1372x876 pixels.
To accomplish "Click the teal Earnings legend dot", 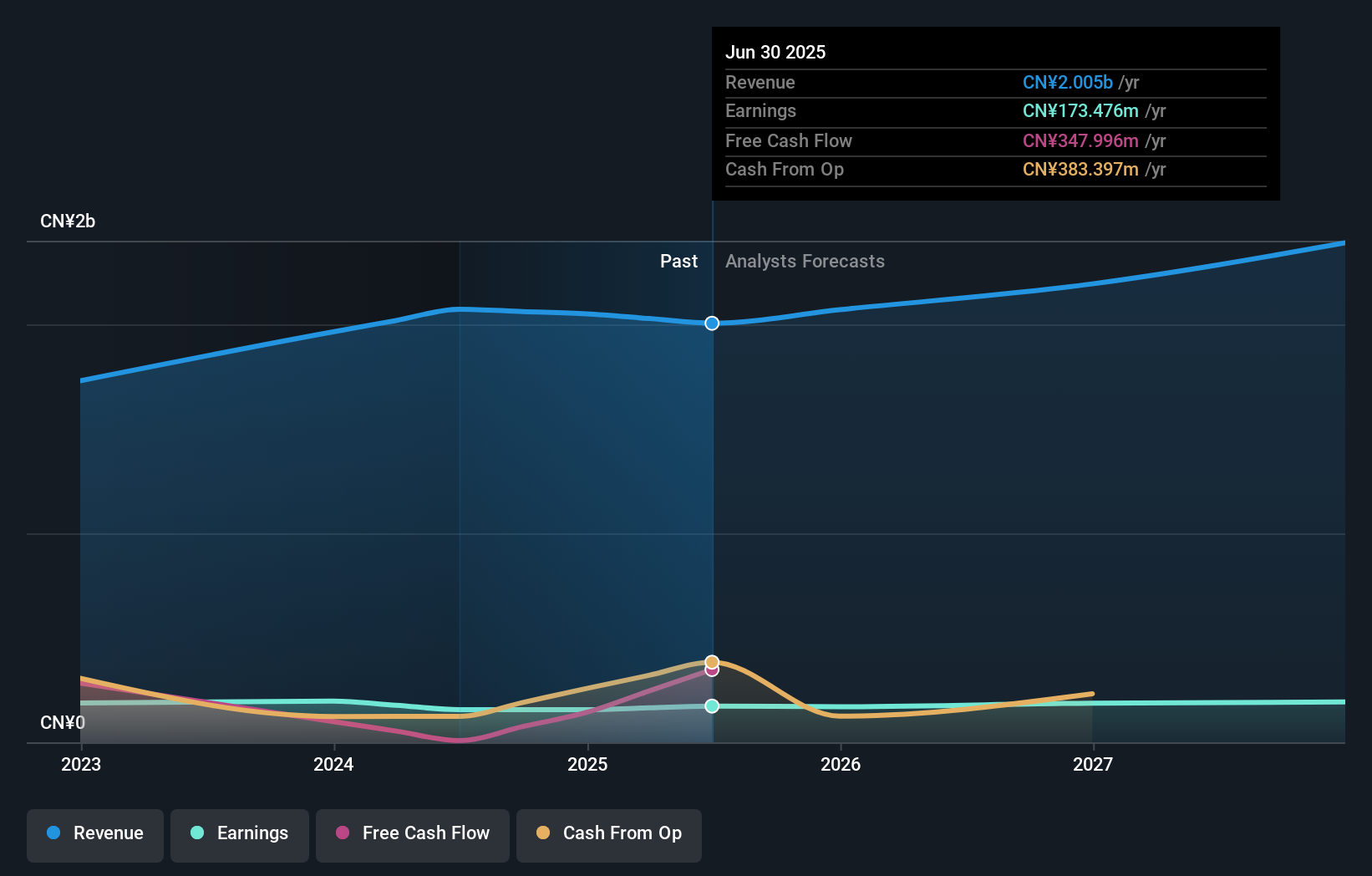I will click(196, 833).
